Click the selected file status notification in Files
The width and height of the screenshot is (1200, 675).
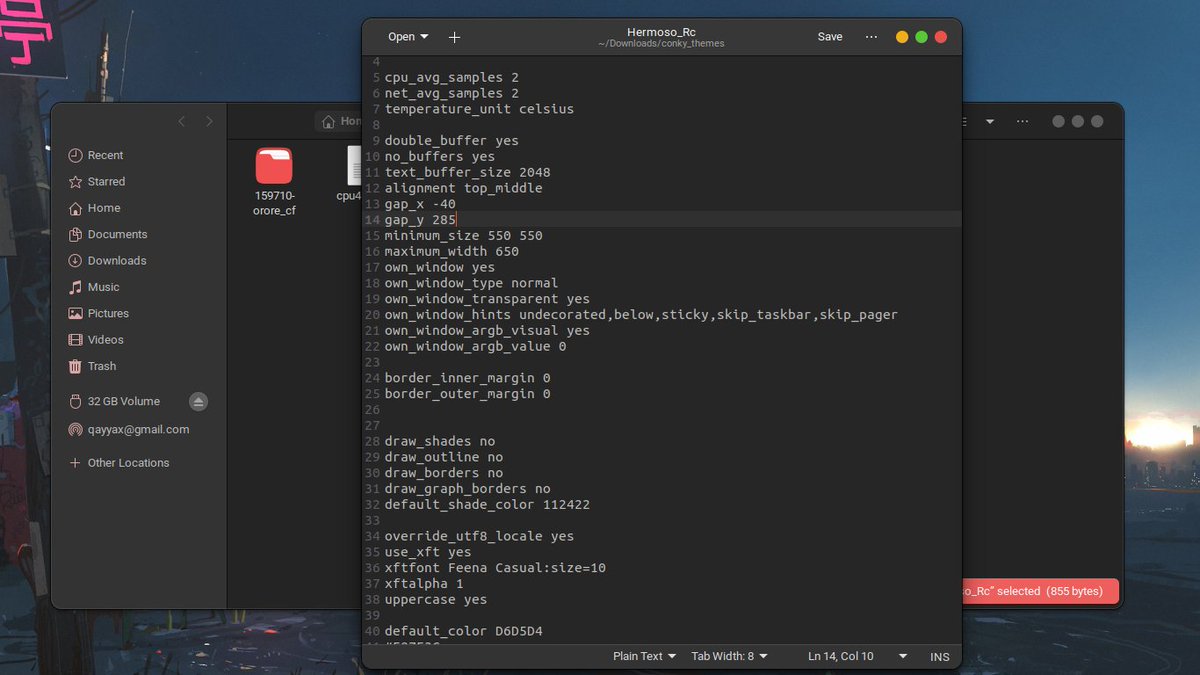pos(1040,591)
